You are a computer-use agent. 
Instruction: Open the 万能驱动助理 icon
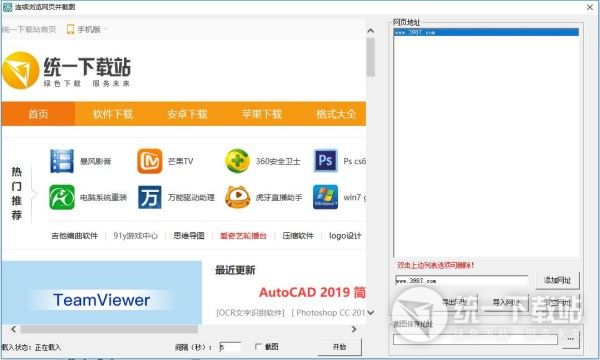150,197
